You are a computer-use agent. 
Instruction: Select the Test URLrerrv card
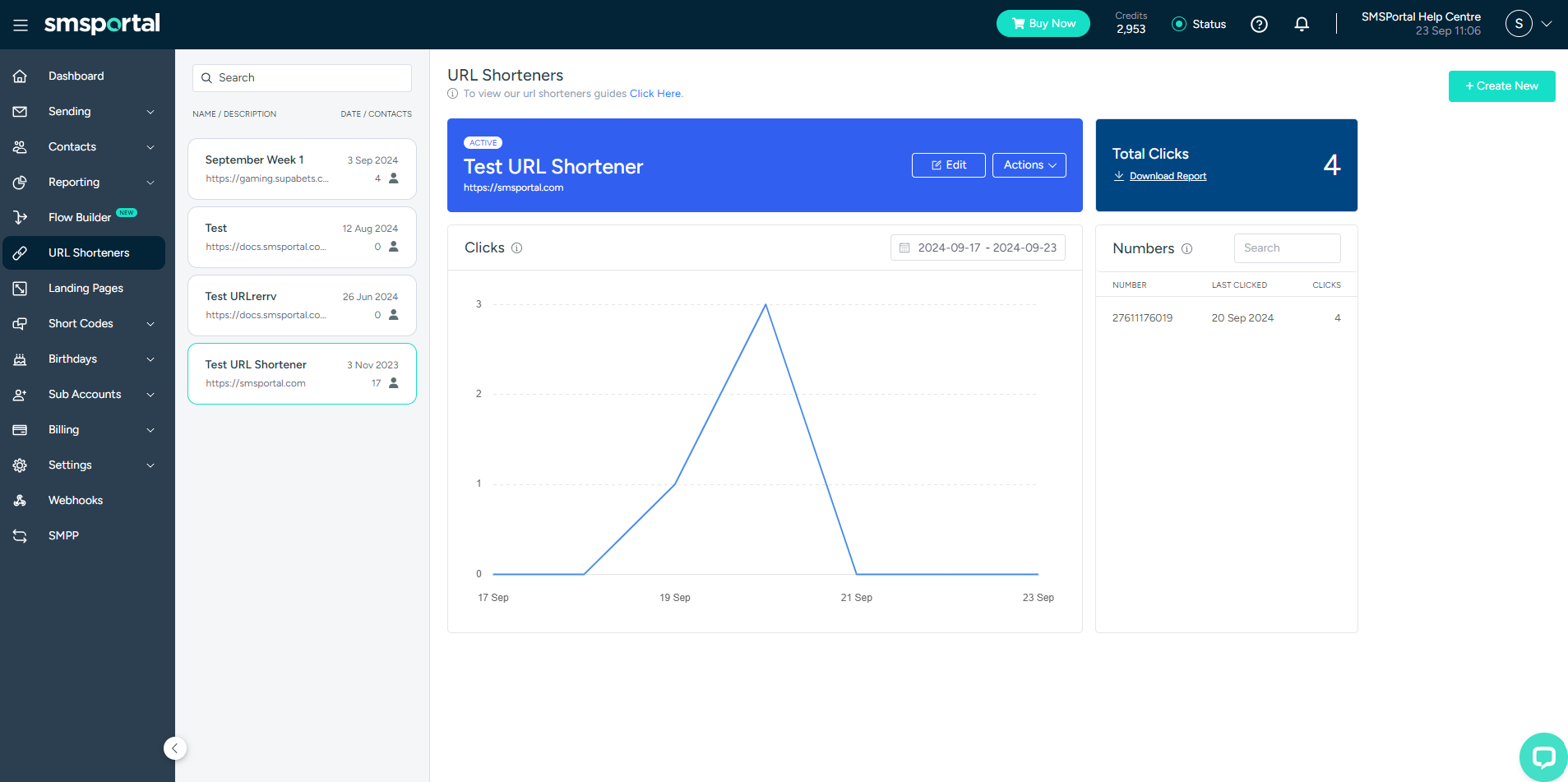(x=302, y=305)
